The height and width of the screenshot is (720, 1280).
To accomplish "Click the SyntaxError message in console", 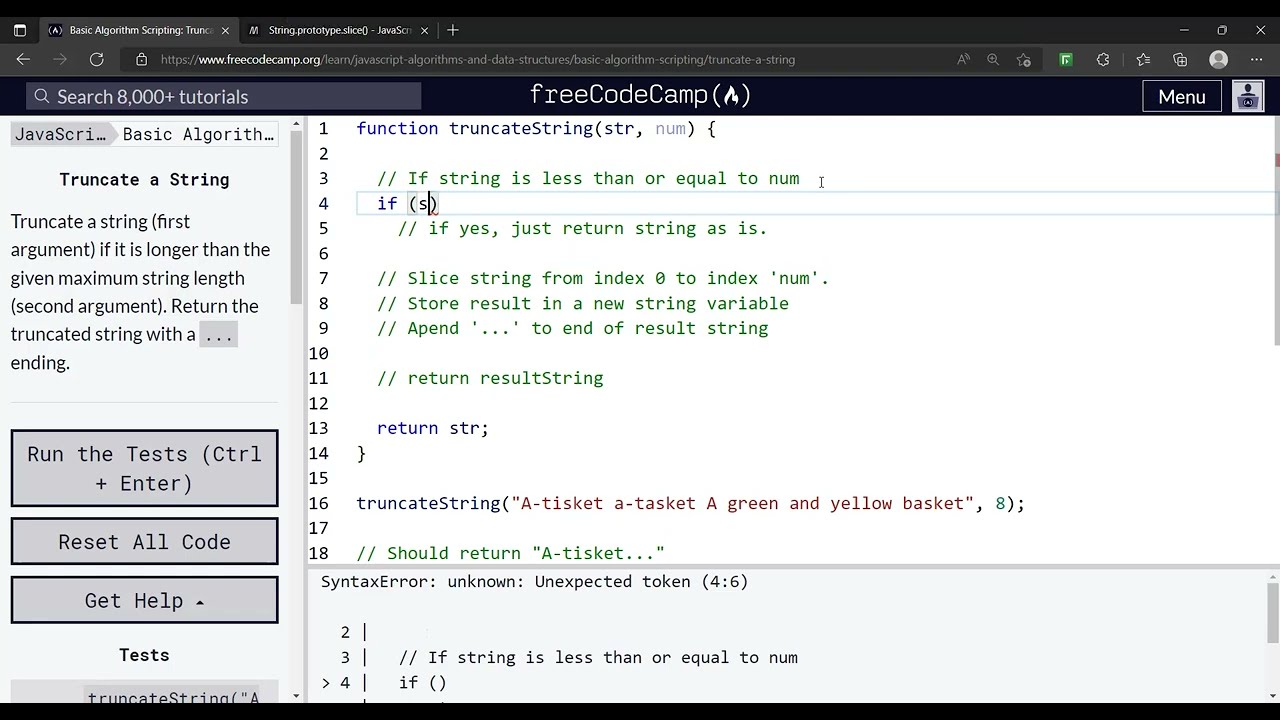I will click(x=534, y=582).
